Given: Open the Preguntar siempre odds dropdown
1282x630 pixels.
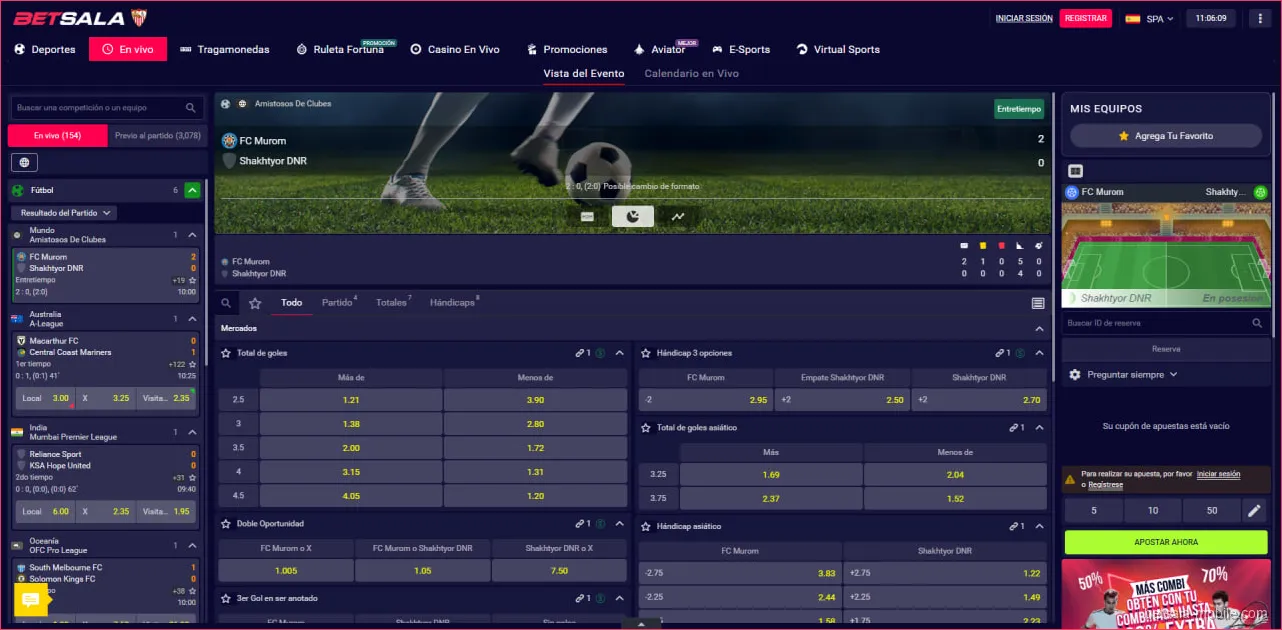Looking at the screenshot, I should [1132, 374].
